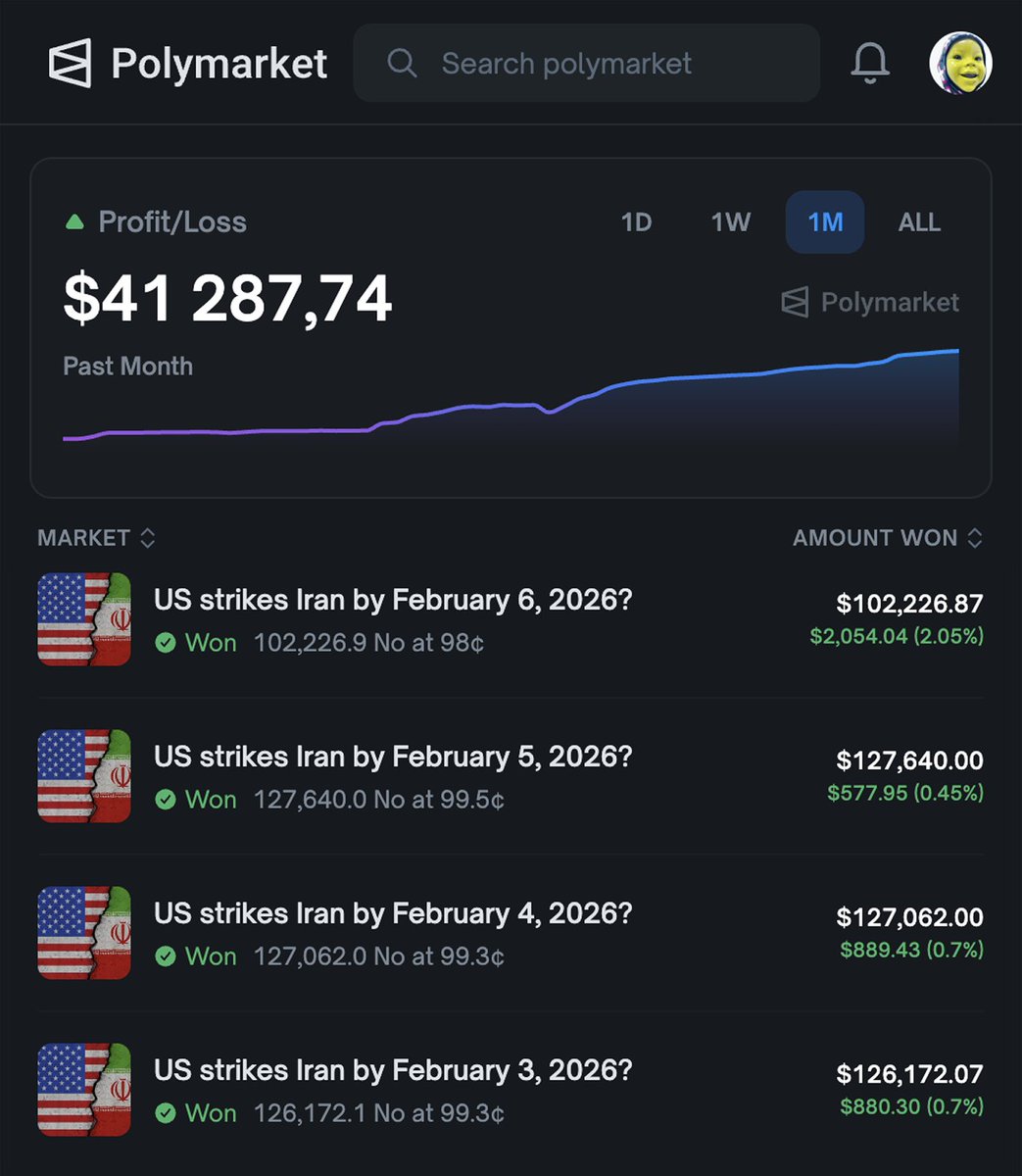Click the $880.30 (0.7%) gain
Screen dimensions: 1022x1176
pyautogui.click(x=911, y=1106)
